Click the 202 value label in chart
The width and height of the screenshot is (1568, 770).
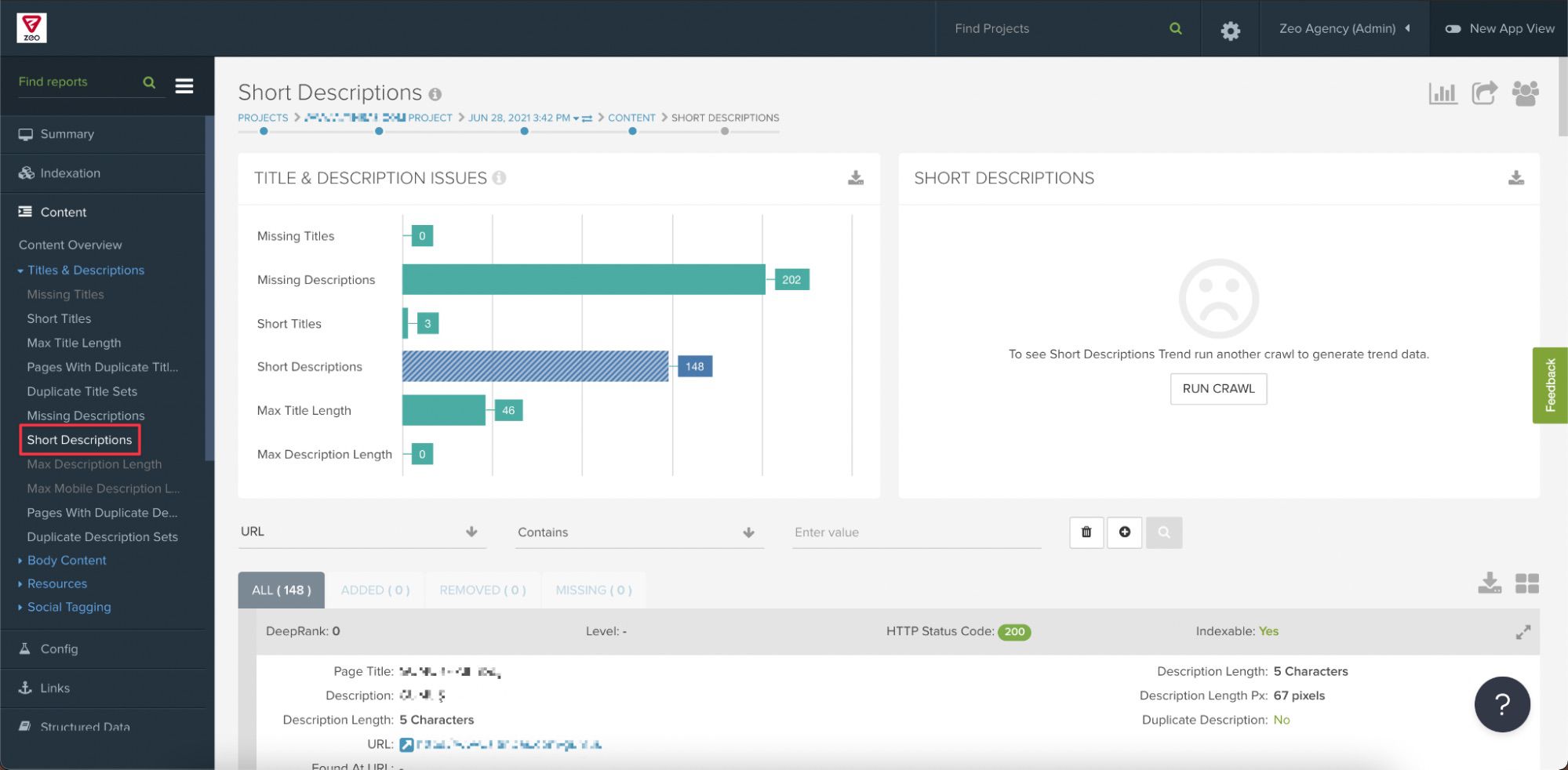coord(791,280)
